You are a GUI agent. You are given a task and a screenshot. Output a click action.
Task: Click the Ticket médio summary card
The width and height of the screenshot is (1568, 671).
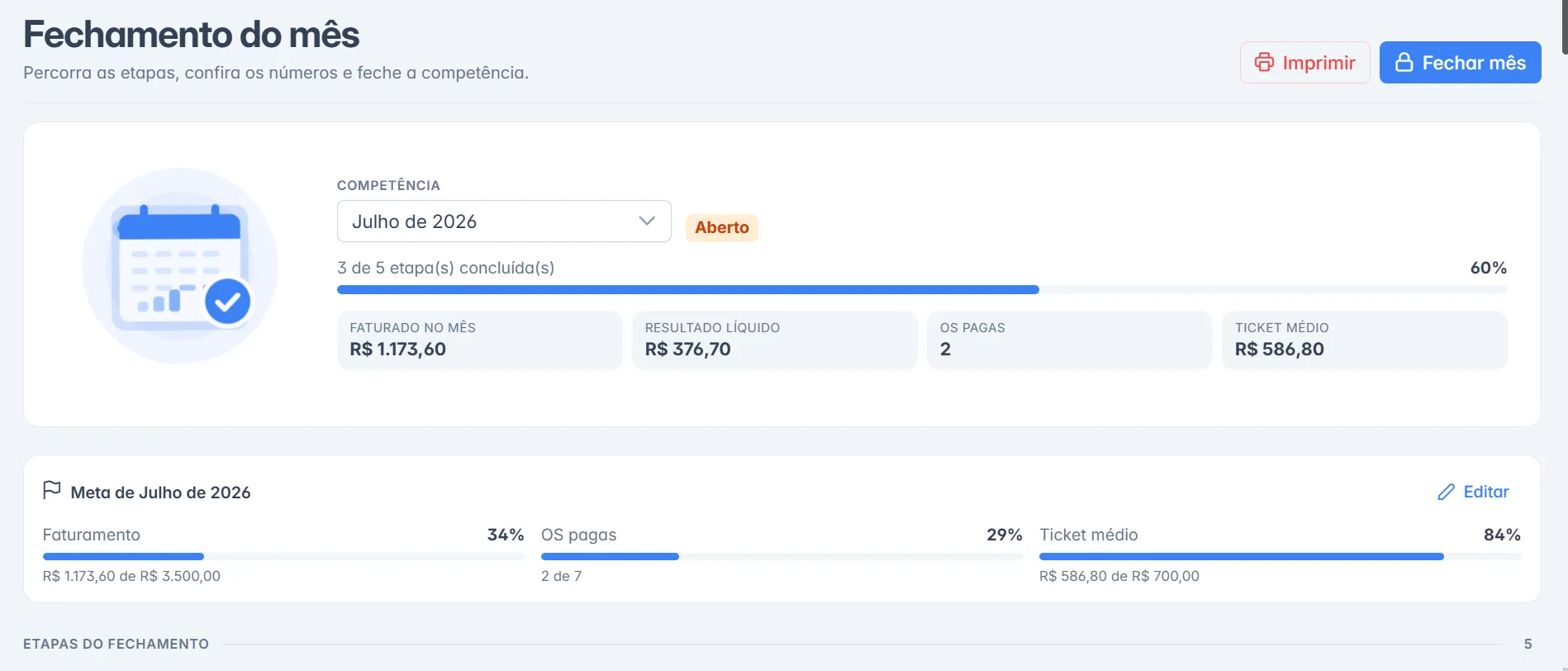point(1365,340)
